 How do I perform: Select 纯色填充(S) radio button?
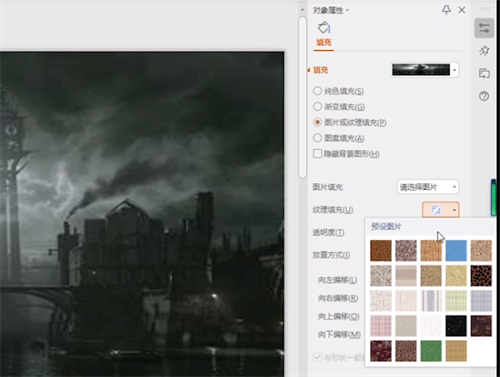317,91
